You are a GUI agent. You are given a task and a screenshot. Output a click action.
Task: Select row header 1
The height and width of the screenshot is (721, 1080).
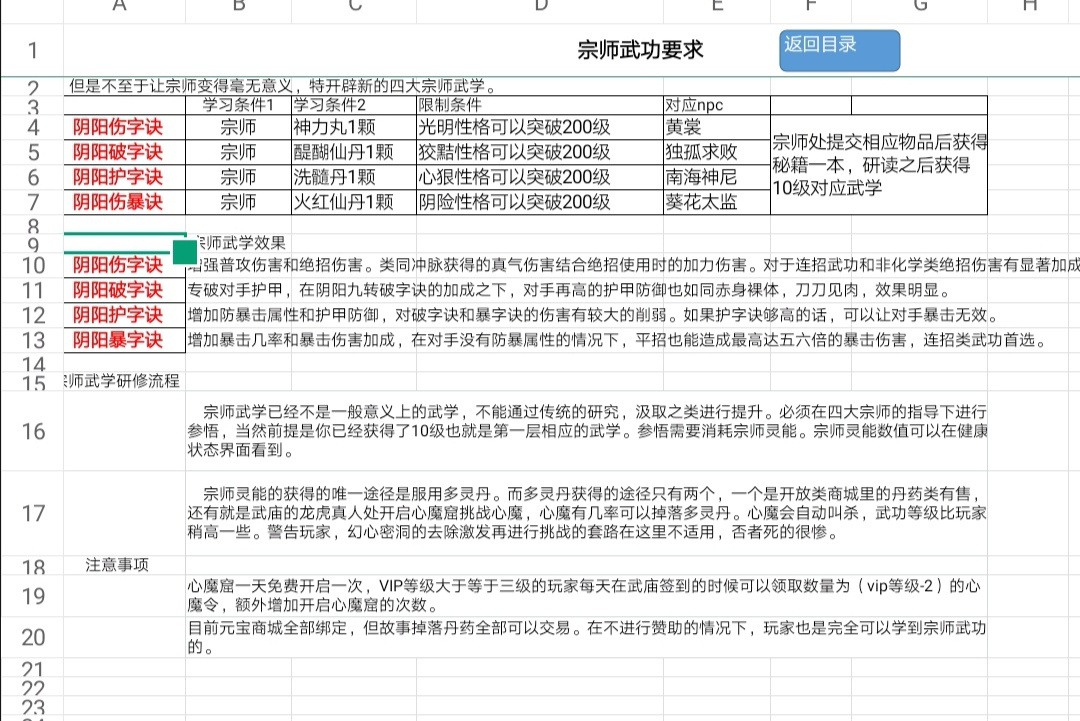[x=32, y=50]
